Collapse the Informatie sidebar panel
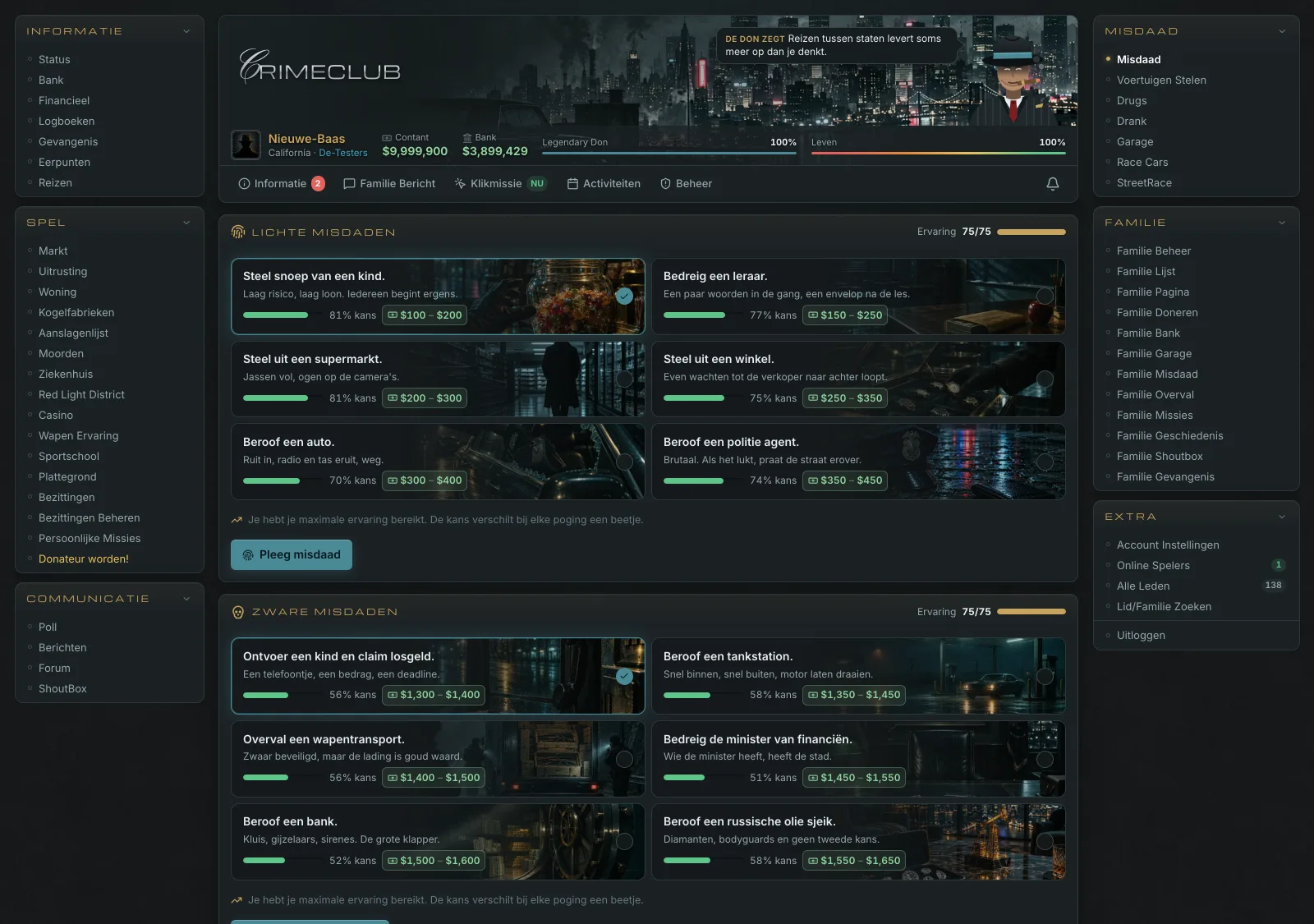This screenshot has width=1314, height=924. coord(186,31)
